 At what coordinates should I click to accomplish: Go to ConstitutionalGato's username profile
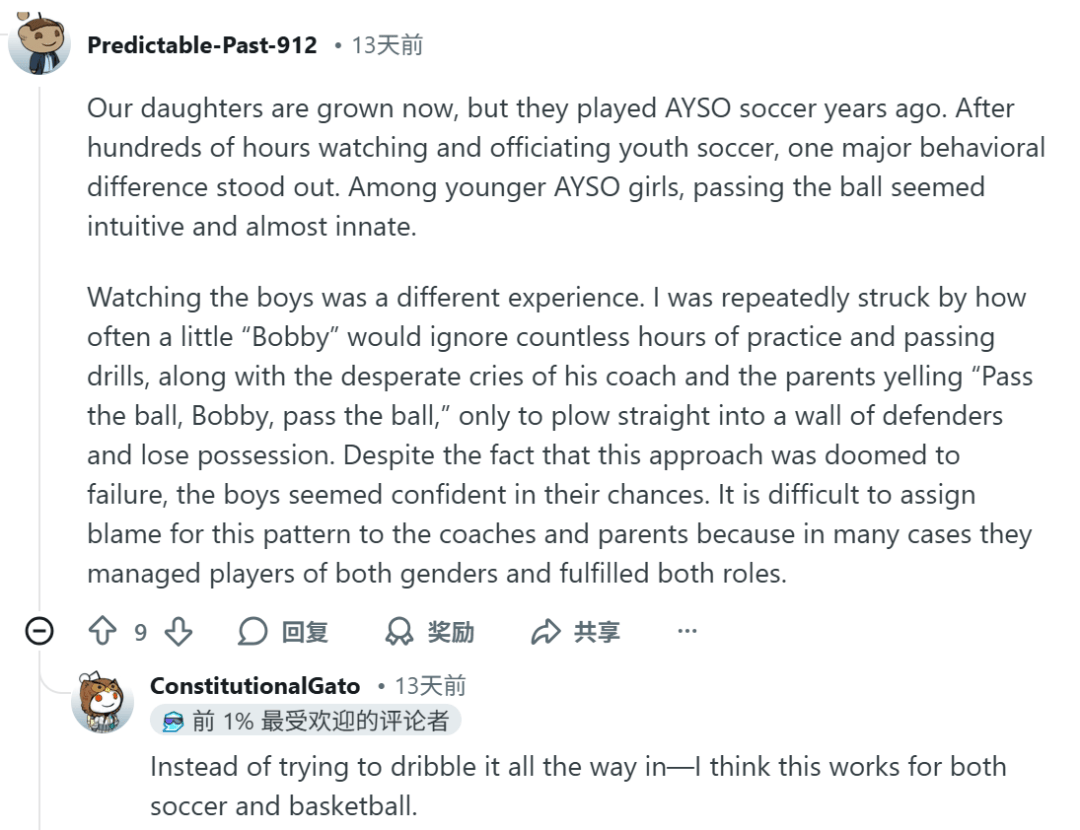tap(255, 686)
